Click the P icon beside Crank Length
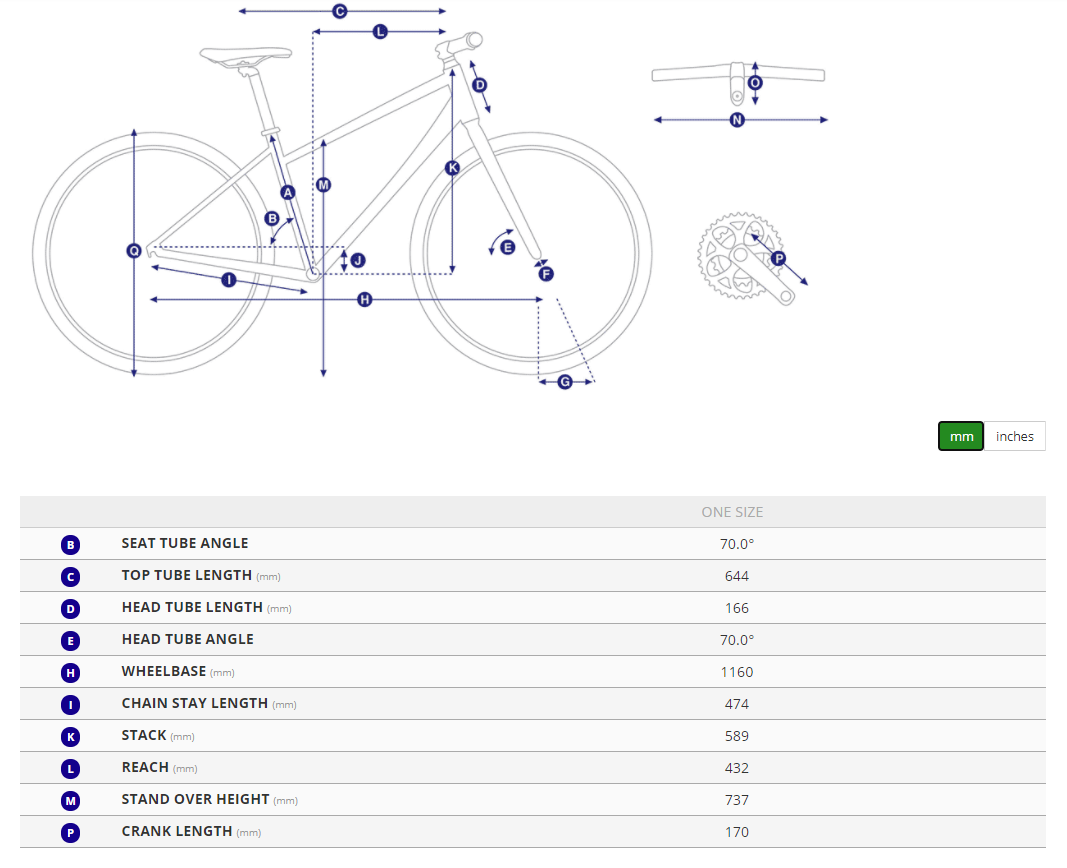 click(x=70, y=832)
